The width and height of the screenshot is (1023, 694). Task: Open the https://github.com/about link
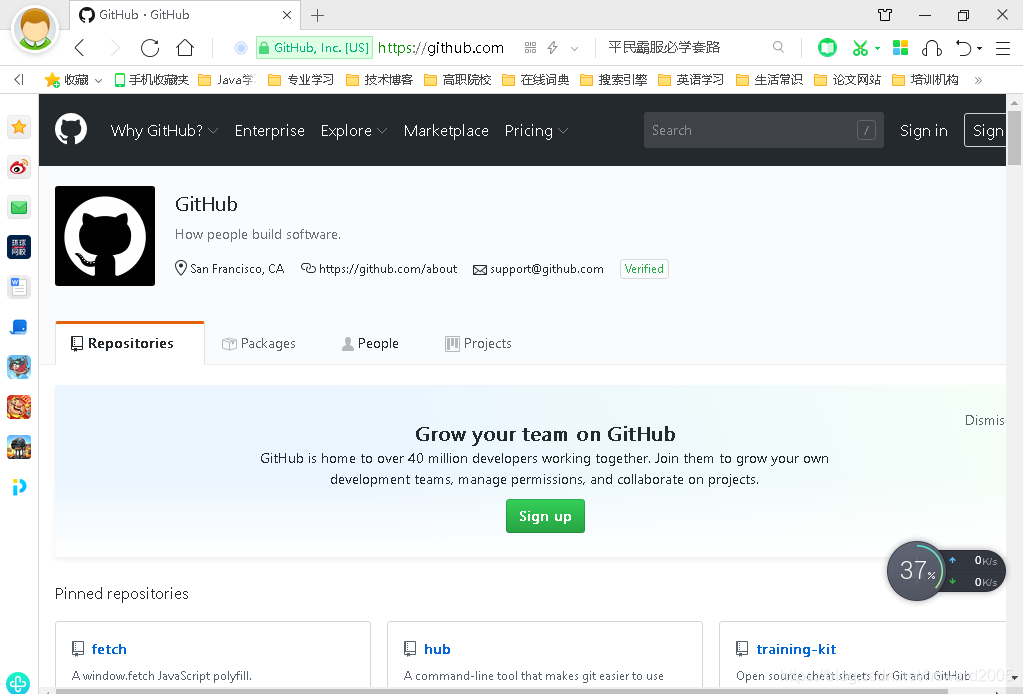(388, 269)
